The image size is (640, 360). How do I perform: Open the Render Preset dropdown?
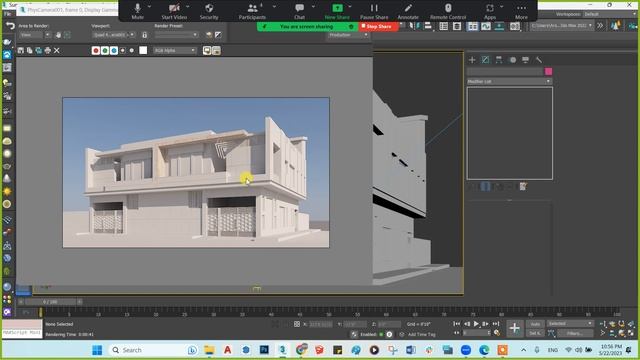tap(176, 35)
